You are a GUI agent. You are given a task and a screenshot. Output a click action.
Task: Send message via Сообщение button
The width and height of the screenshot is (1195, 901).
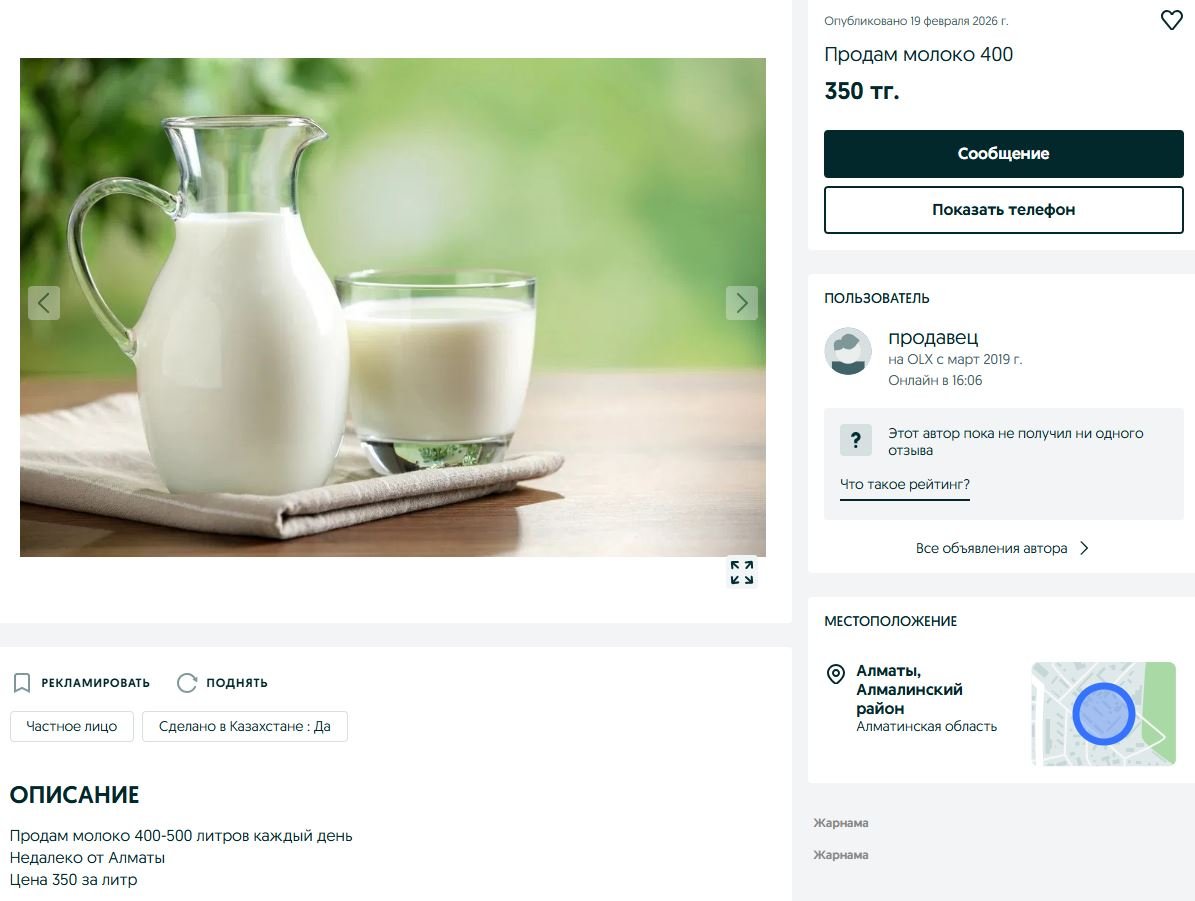(1003, 154)
